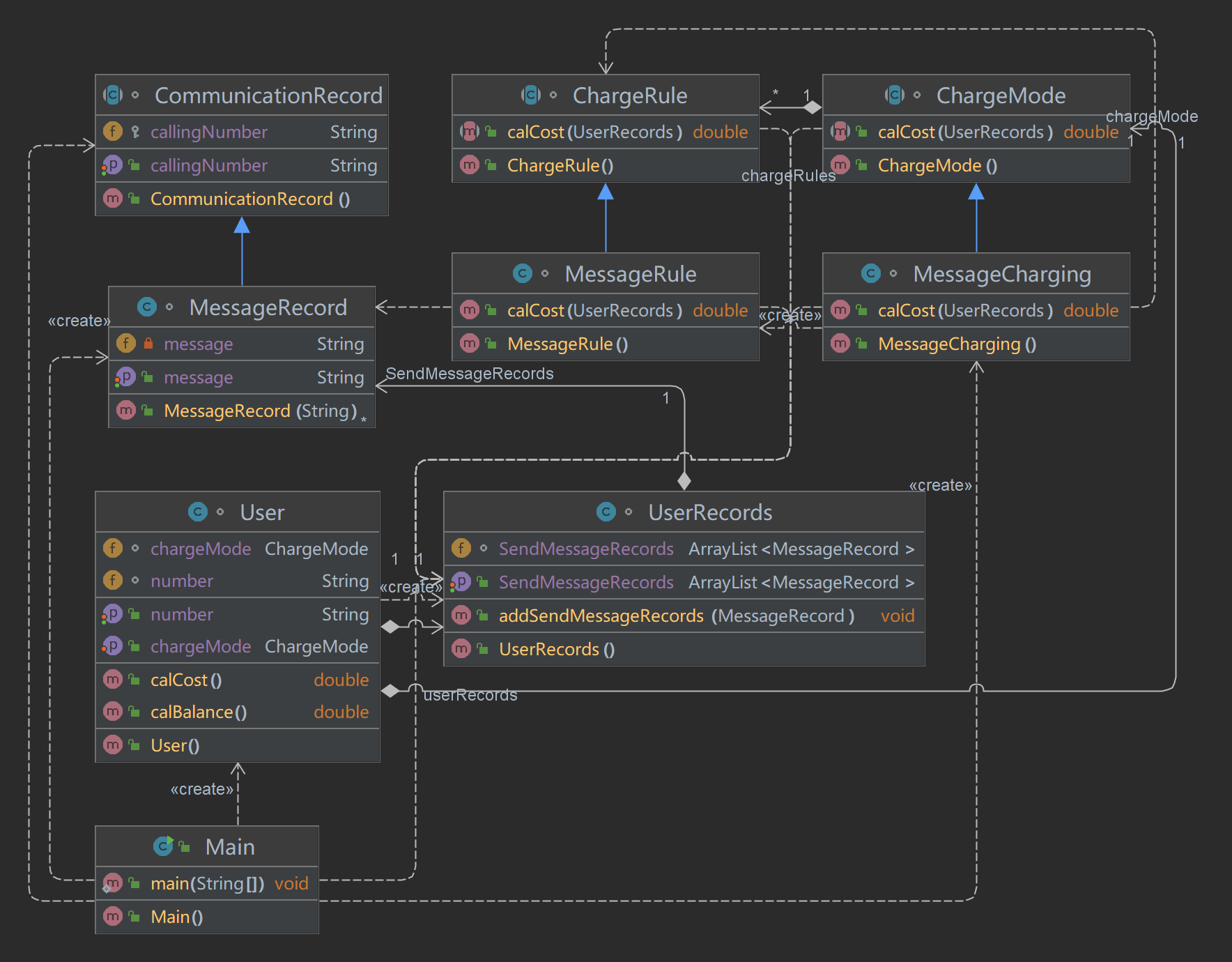Click the method icon of MessageRule's calCost

pyautogui.click(x=470, y=310)
